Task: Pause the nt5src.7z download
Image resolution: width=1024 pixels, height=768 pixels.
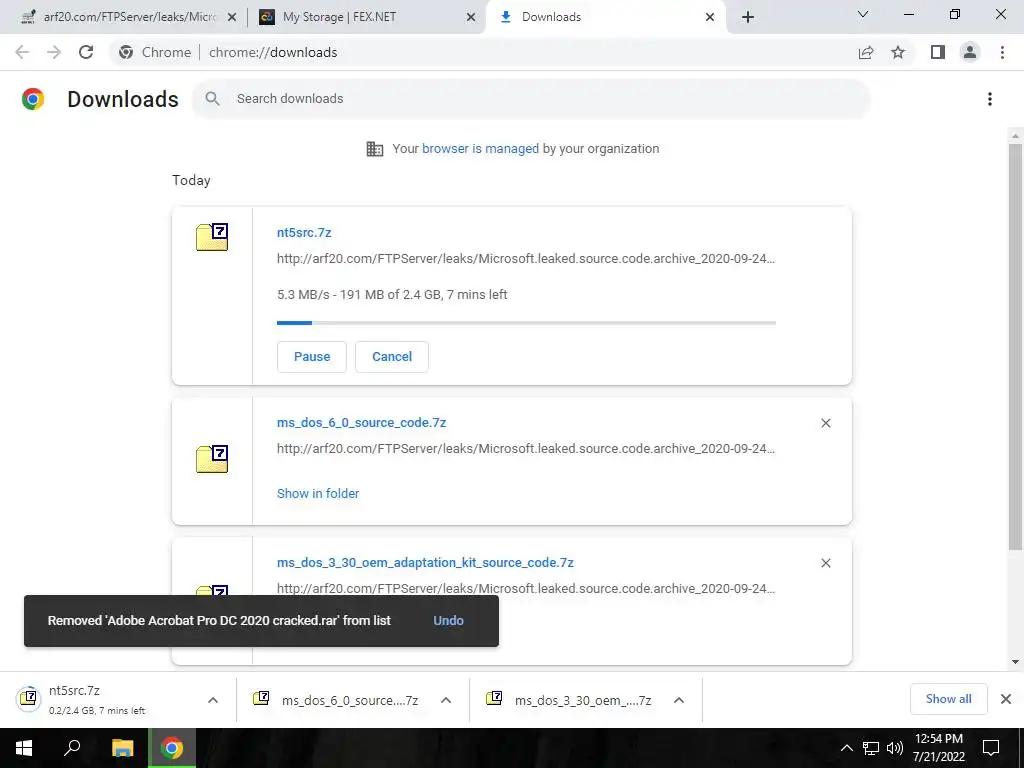Action: [x=312, y=357]
